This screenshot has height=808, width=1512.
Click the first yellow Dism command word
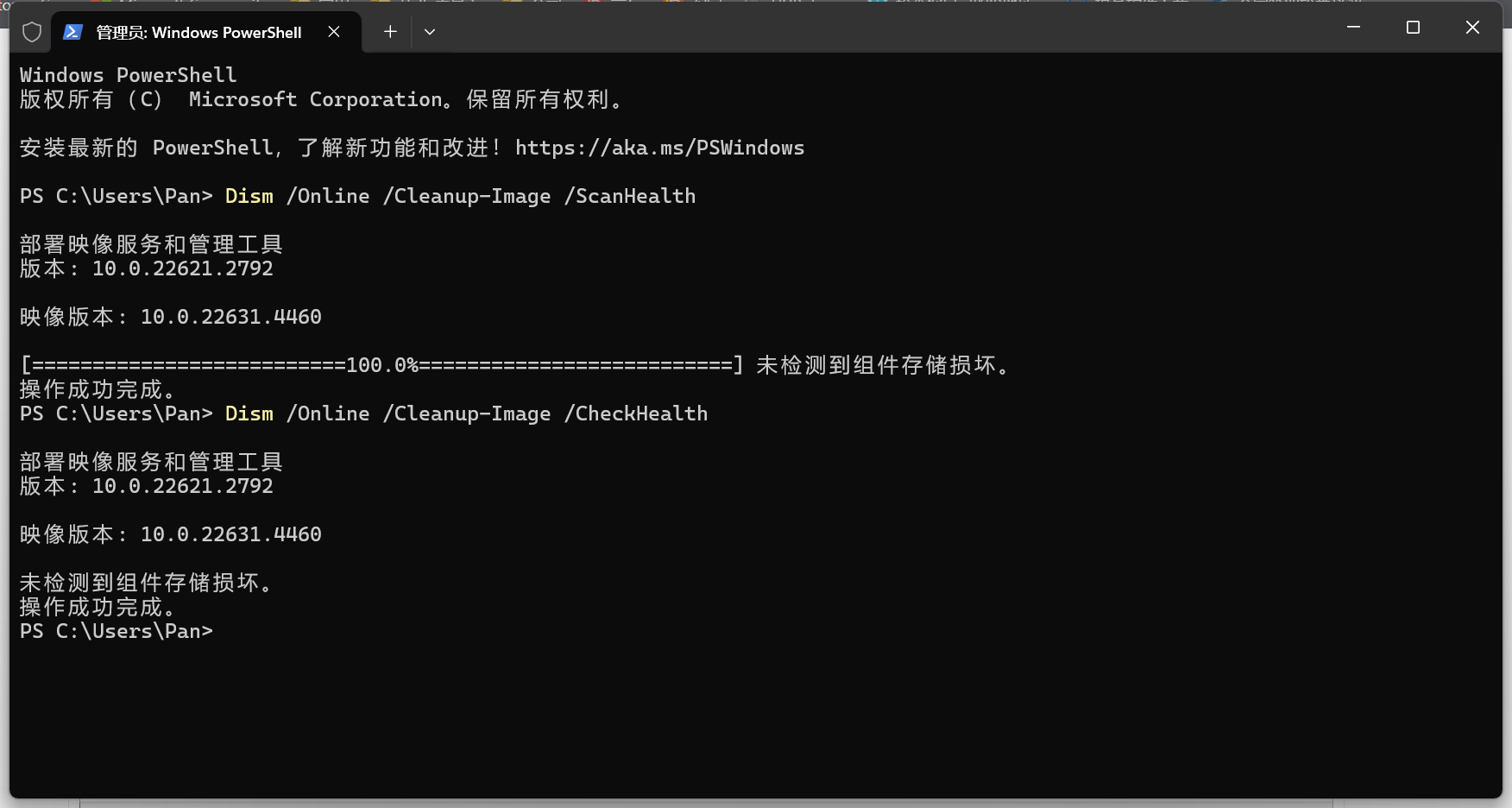pos(249,196)
